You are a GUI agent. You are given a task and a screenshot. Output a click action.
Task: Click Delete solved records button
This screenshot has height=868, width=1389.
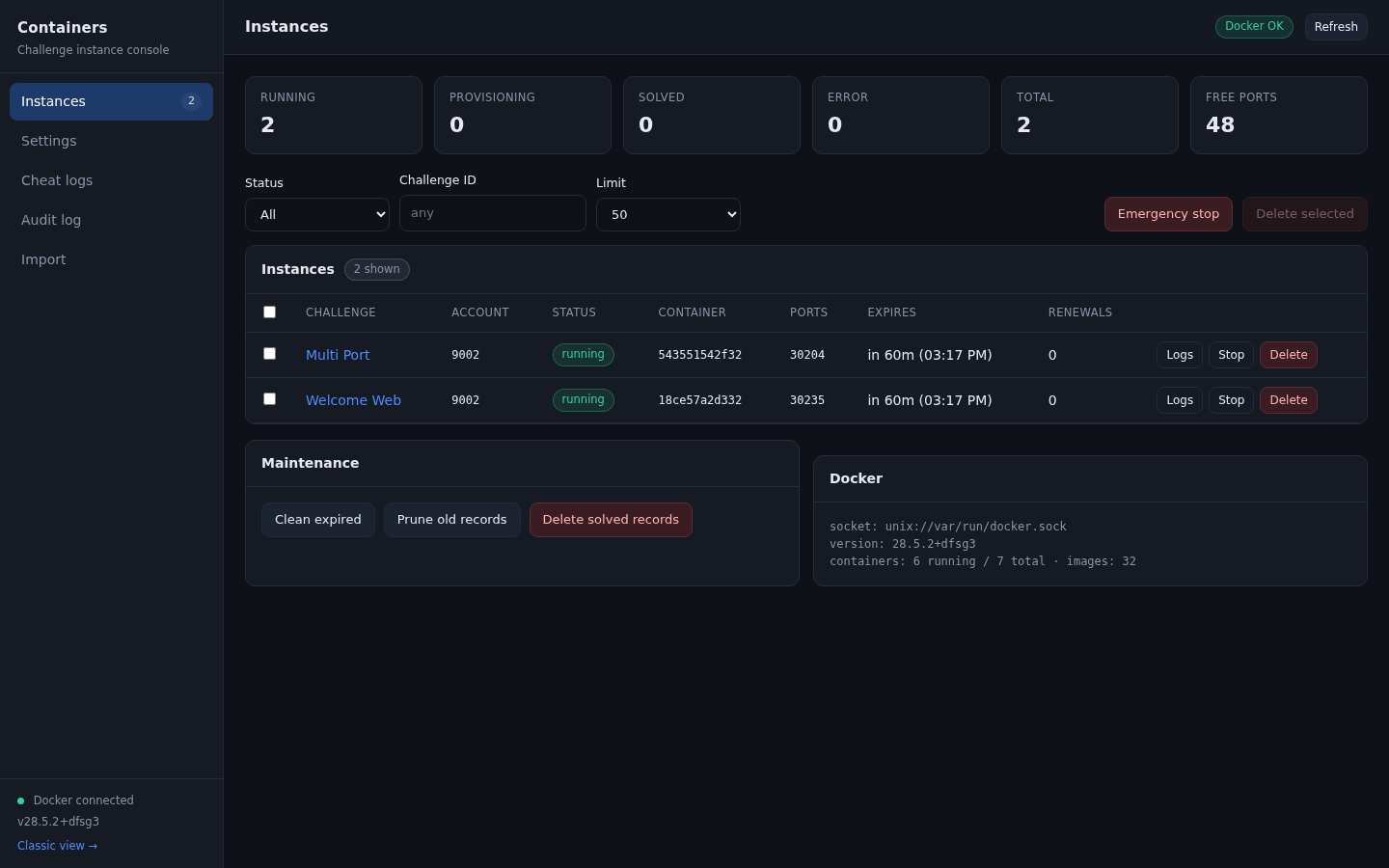coord(611,520)
